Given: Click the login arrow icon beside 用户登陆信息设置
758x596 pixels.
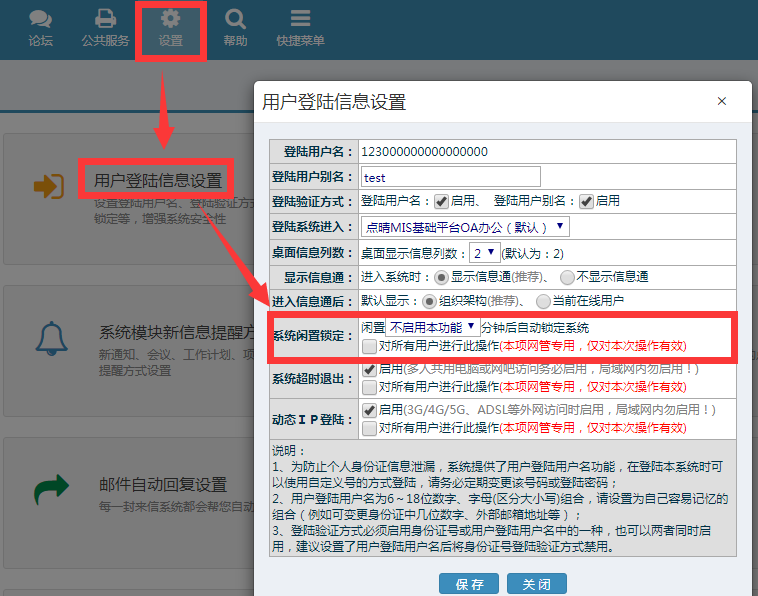Looking at the screenshot, I should tap(49, 186).
